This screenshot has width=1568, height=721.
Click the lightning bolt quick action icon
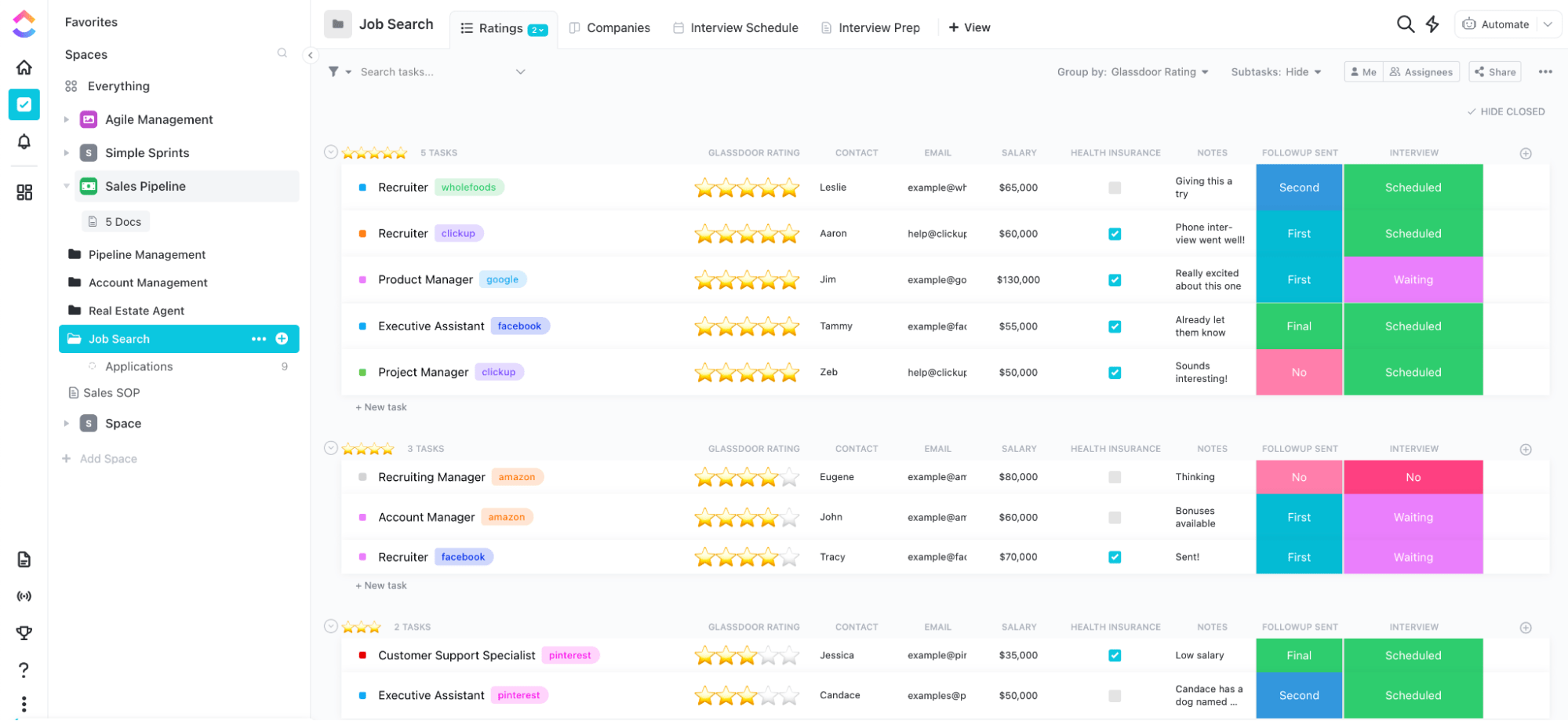1432,24
